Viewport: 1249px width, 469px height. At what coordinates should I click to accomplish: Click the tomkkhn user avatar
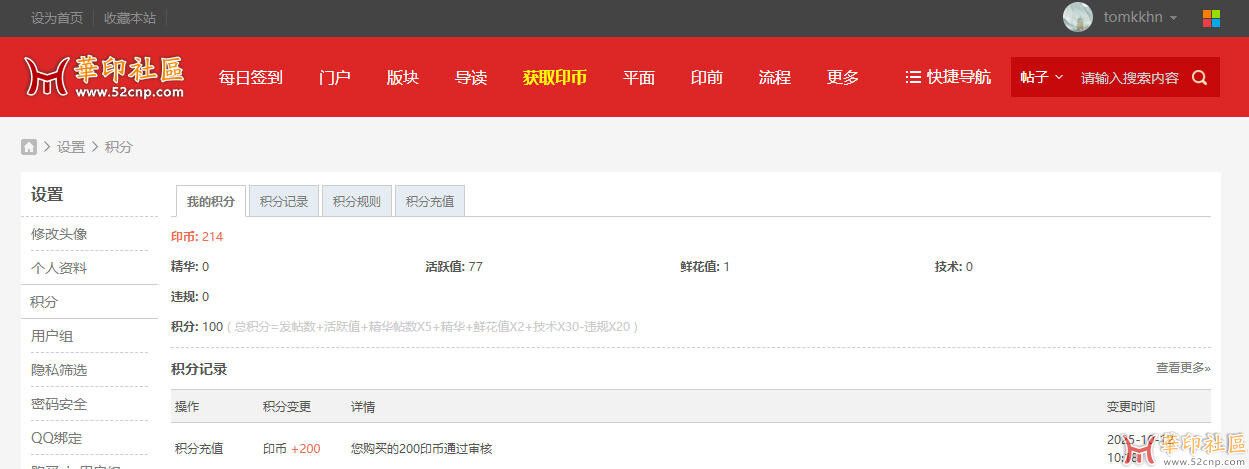1077,17
